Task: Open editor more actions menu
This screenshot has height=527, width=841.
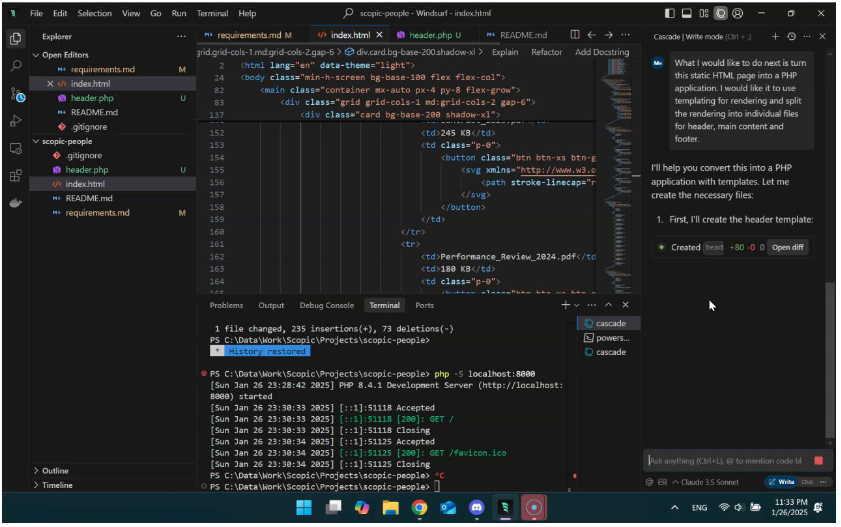Action: [x=626, y=35]
